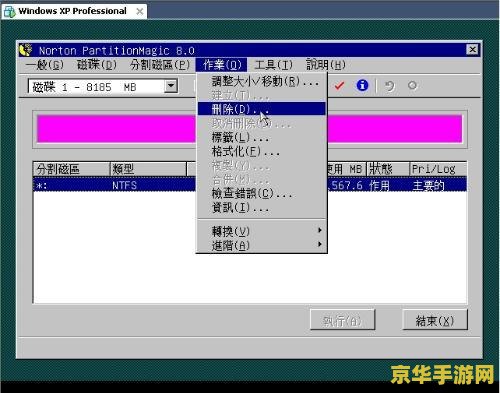The width and height of the screenshot is (500, 393).
Task: Click the undo arrow toolbar icon
Action: pos(389,86)
